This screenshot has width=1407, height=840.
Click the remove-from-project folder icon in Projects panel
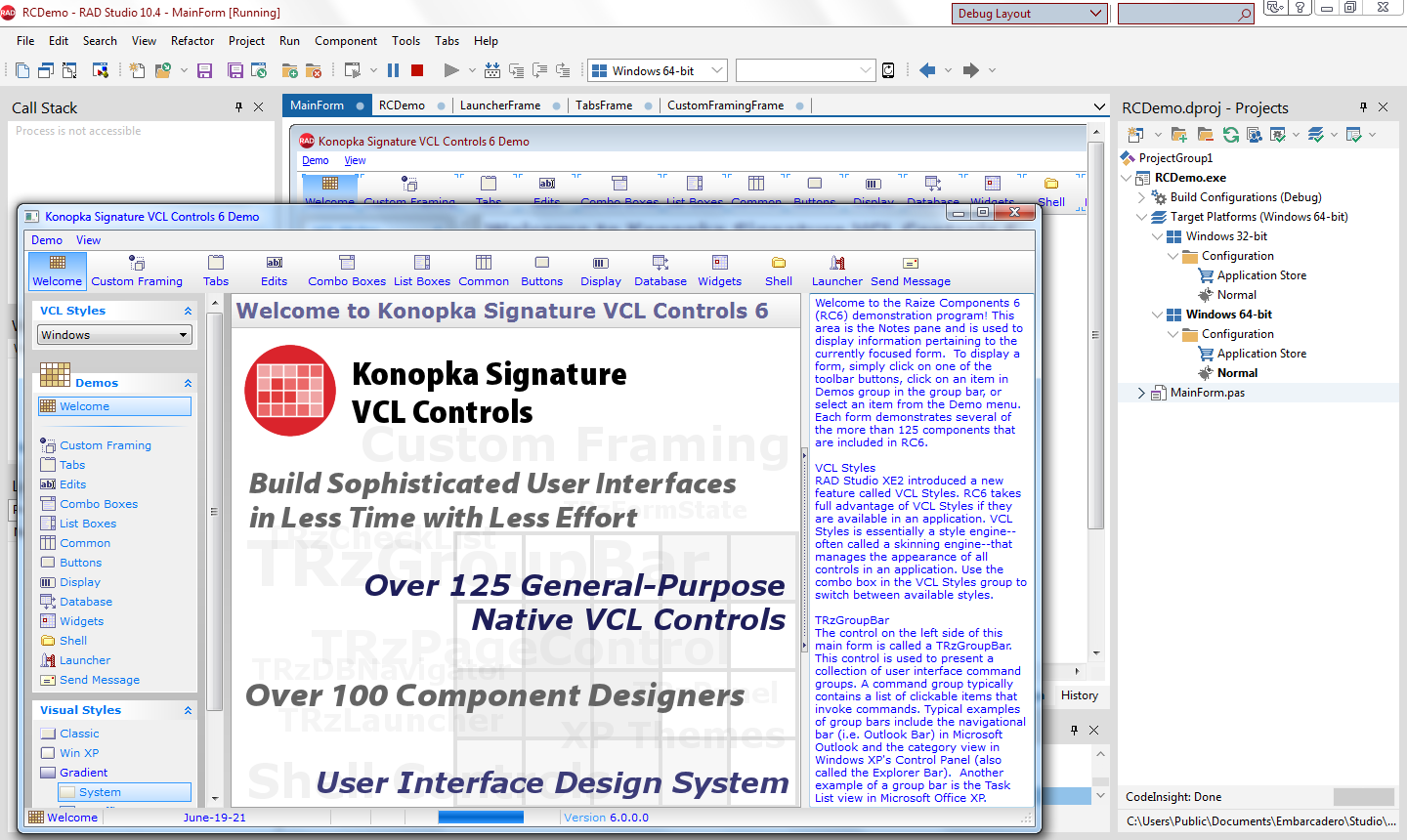(x=1205, y=135)
